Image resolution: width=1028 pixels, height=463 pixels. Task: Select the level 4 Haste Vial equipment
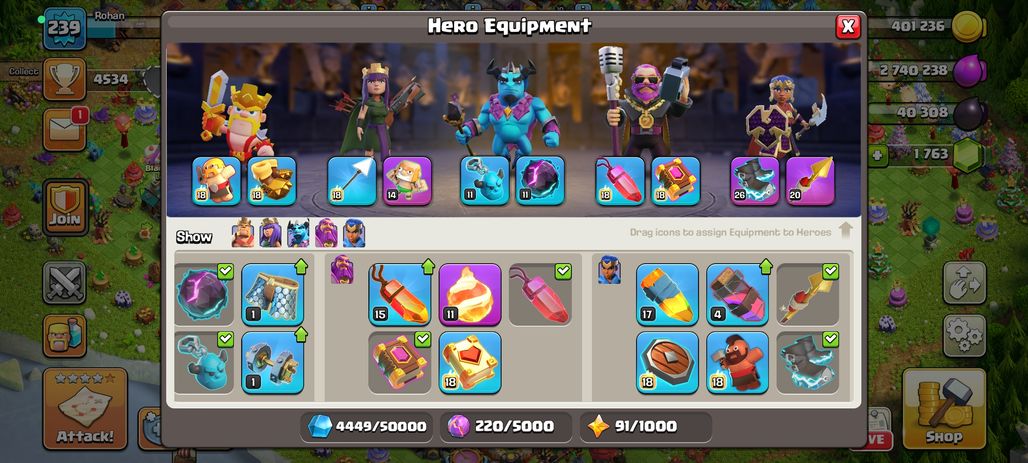737,294
